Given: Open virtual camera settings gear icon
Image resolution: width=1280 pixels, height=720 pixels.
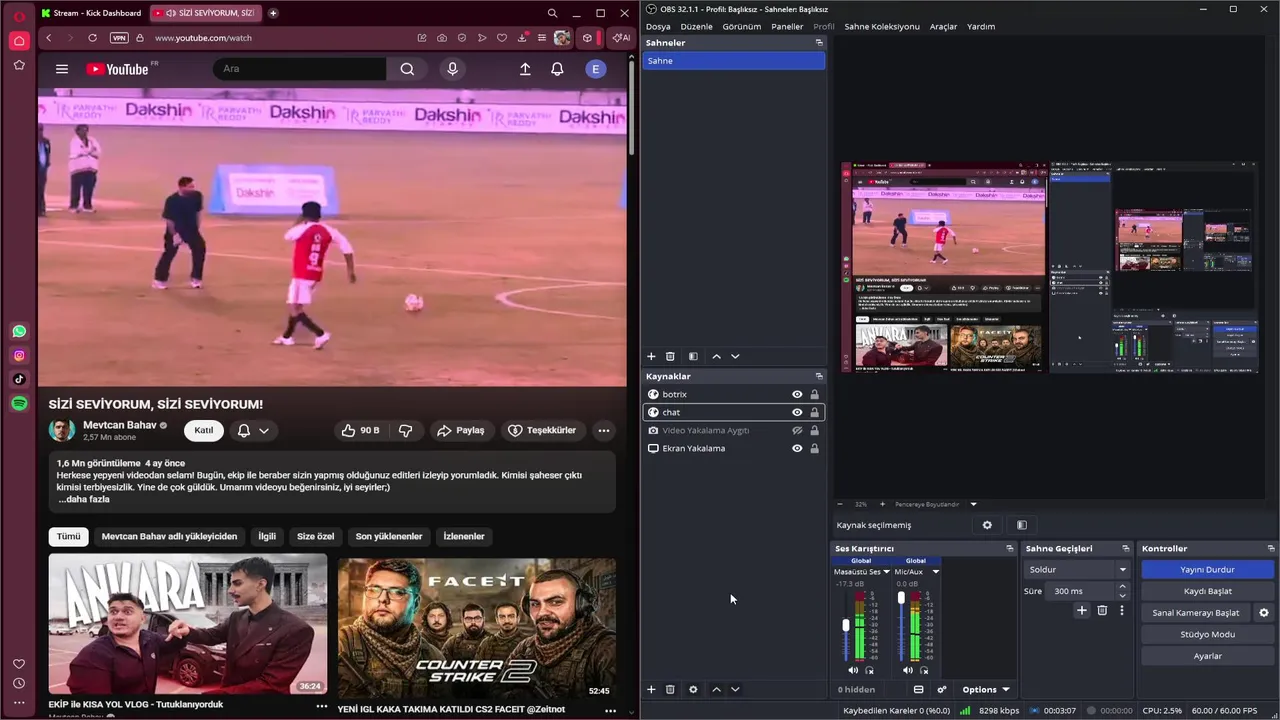Looking at the screenshot, I should (x=1264, y=613).
